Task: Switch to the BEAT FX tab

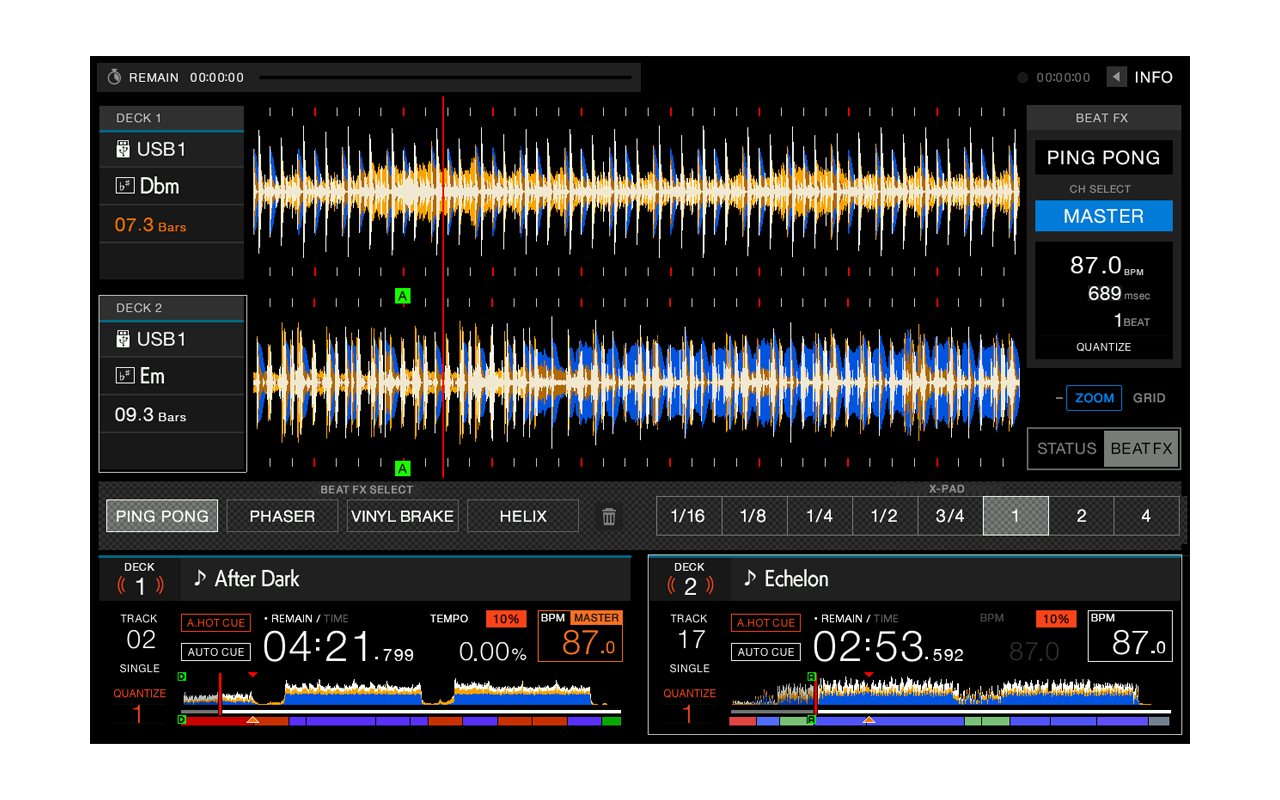Action: (1141, 449)
